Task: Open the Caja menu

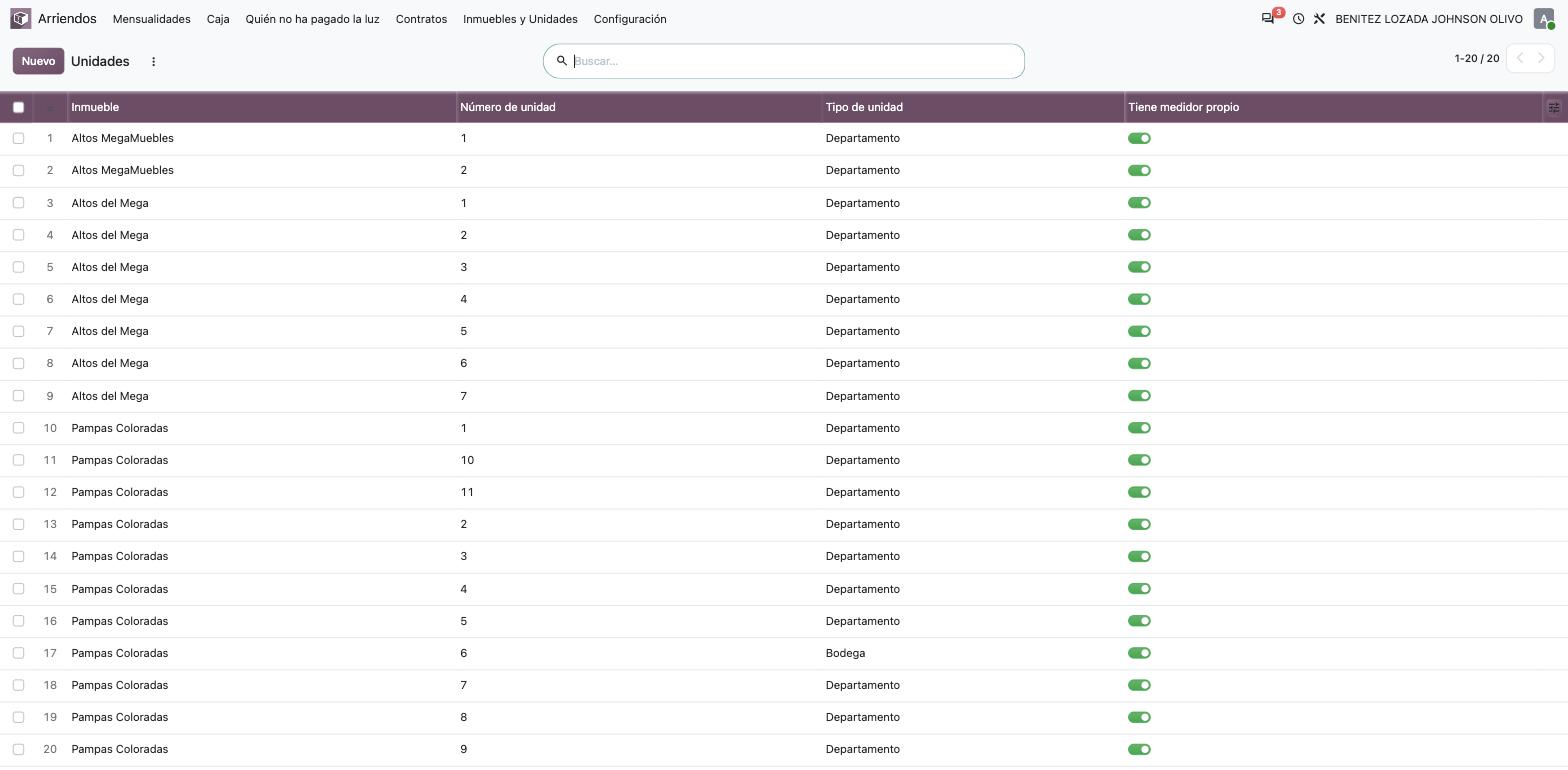Action: point(218,19)
